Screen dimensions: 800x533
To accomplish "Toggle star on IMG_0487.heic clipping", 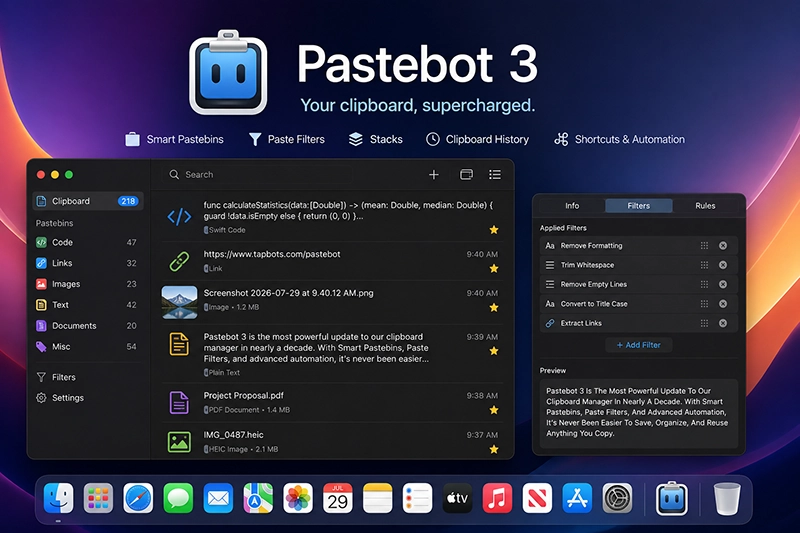I will pyautogui.click(x=494, y=449).
